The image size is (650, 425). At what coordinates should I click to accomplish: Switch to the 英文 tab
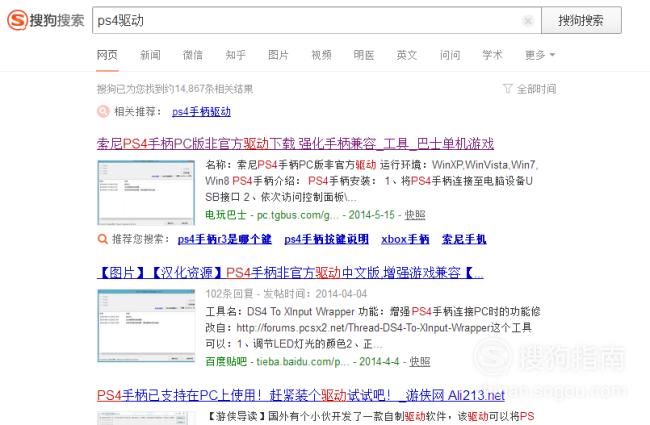point(407,55)
